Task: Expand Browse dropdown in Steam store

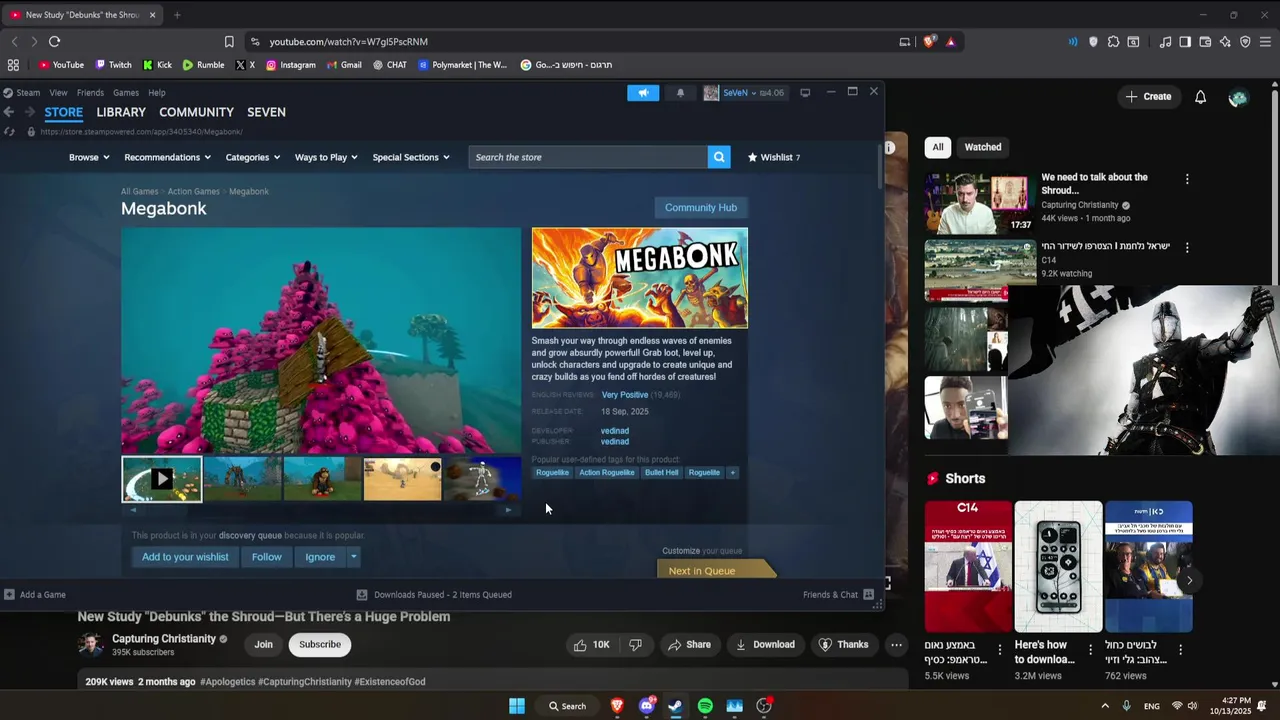Action: point(90,157)
